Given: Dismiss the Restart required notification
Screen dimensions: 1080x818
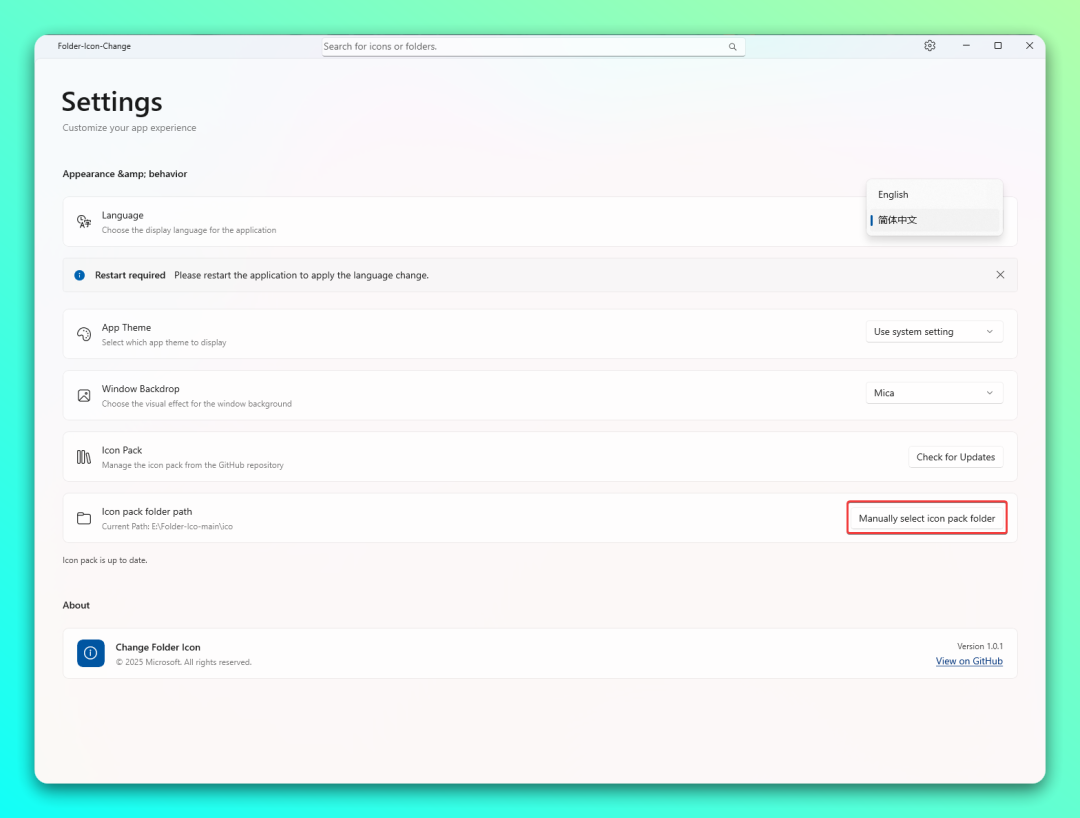Looking at the screenshot, I should (1000, 275).
